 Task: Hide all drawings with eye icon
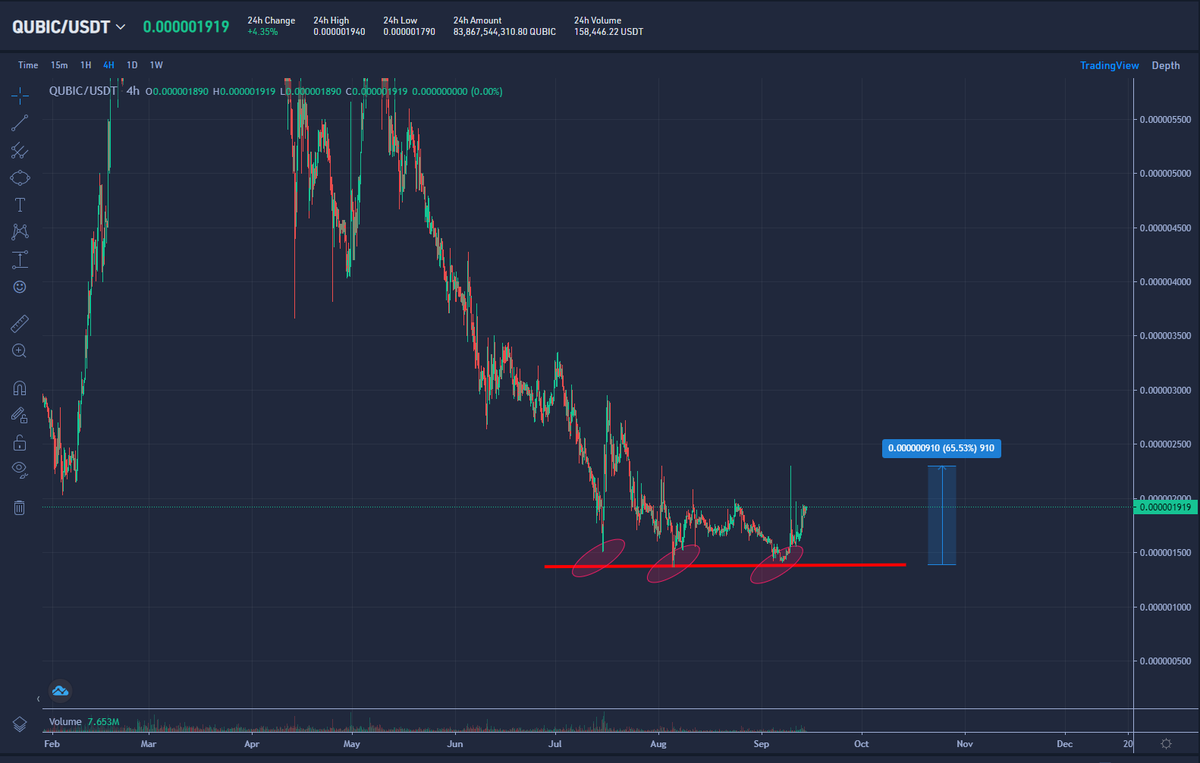(20, 469)
